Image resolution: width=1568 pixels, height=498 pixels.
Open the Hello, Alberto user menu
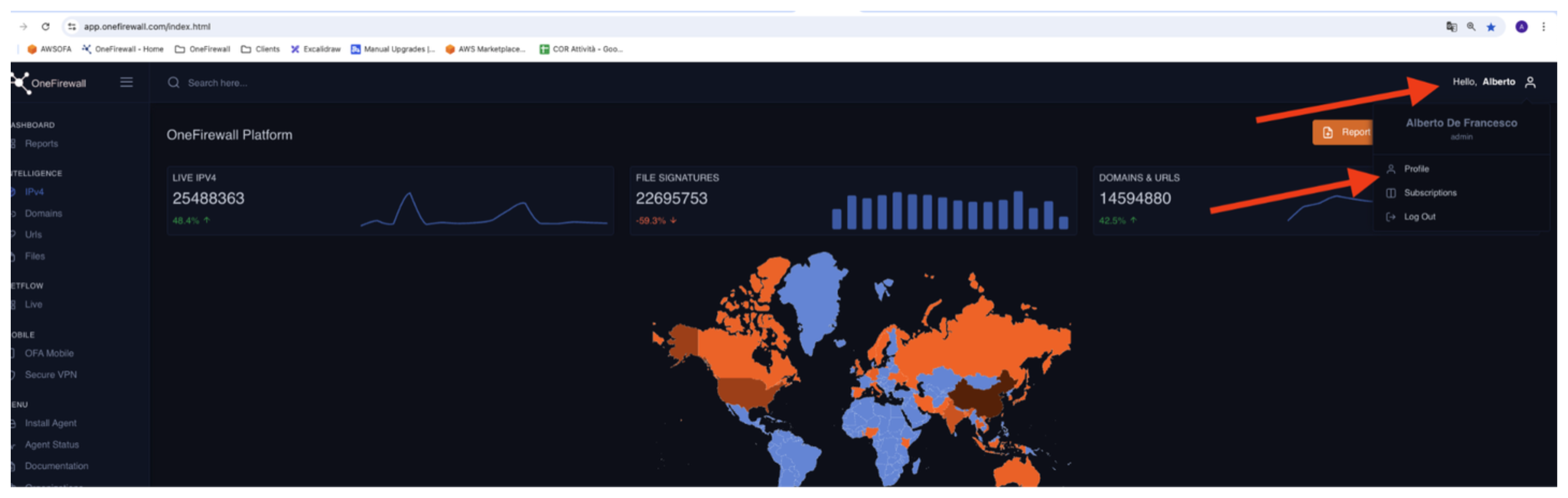(1494, 82)
